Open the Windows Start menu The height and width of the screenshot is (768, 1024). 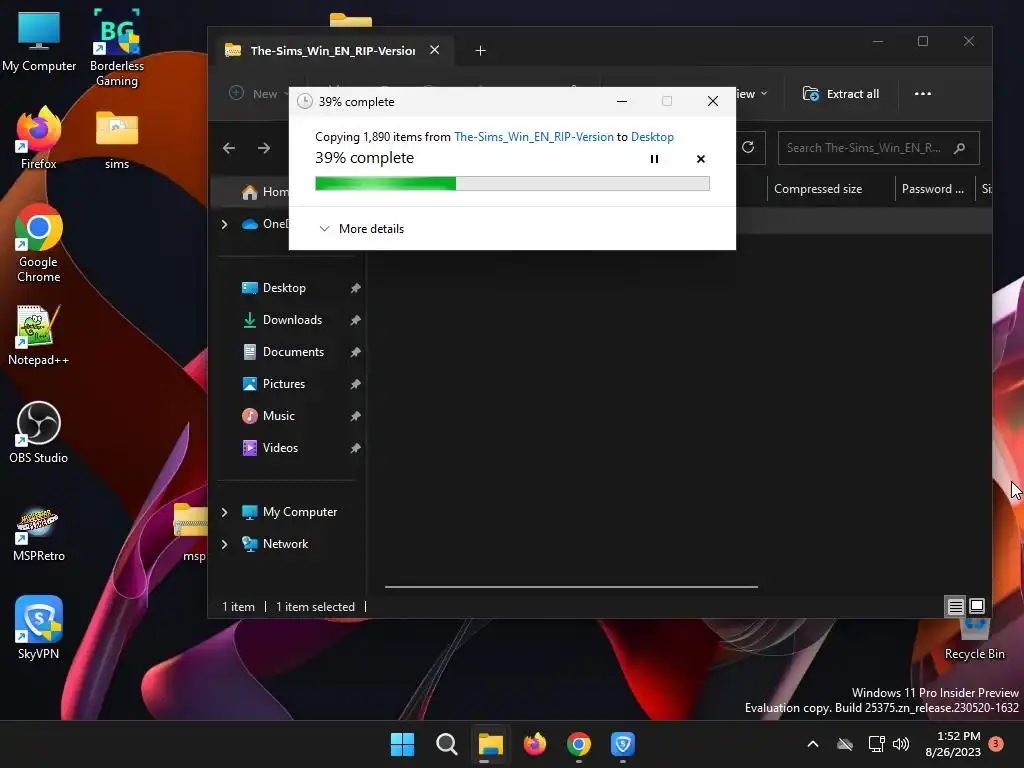pyautogui.click(x=402, y=744)
